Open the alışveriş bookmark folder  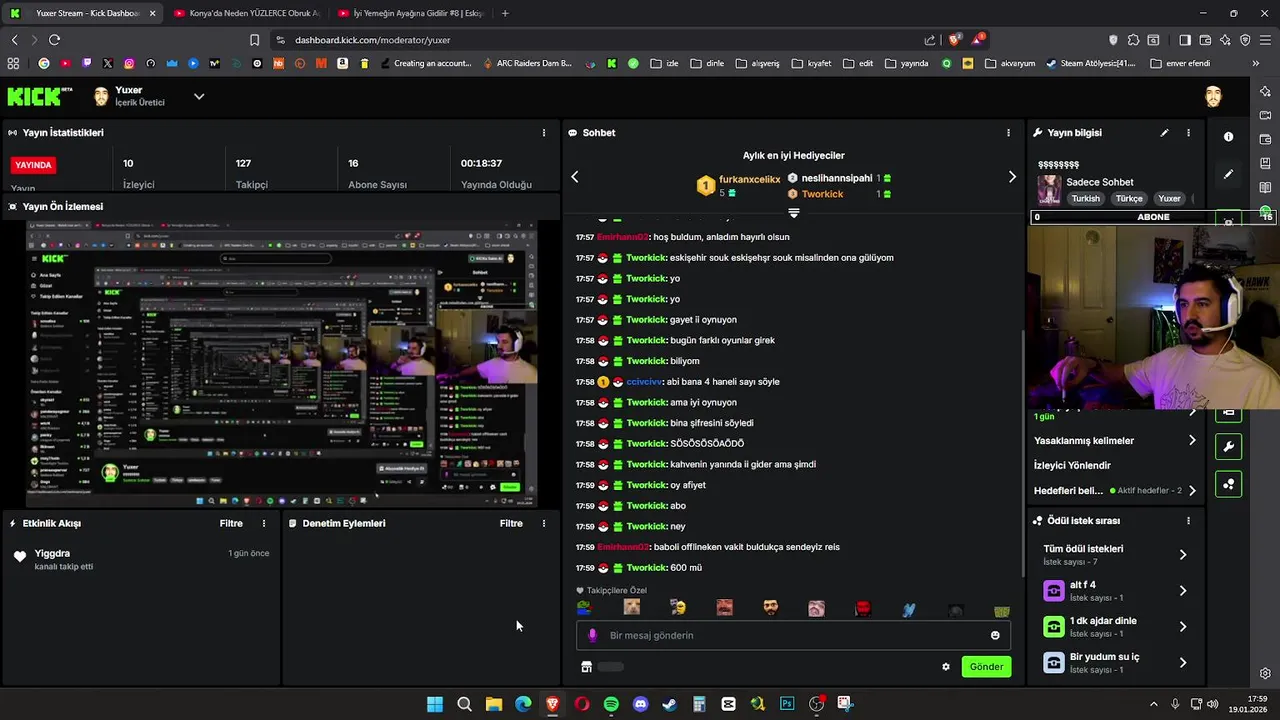[x=758, y=63]
